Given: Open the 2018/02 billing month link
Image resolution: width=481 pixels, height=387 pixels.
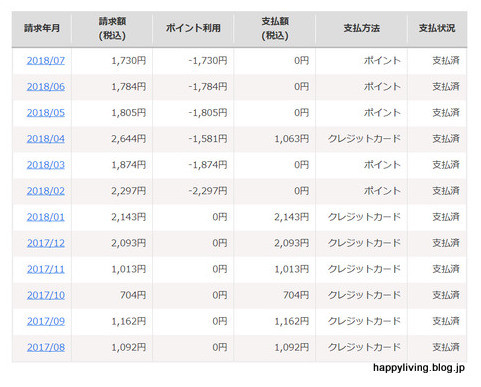Looking at the screenshot, I should click(46, 191).
